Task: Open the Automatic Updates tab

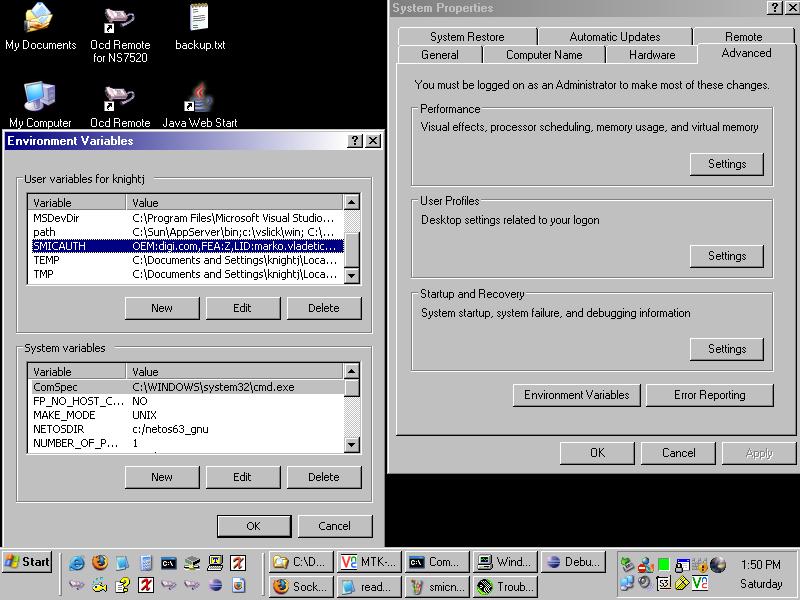Action: (614, 37)
